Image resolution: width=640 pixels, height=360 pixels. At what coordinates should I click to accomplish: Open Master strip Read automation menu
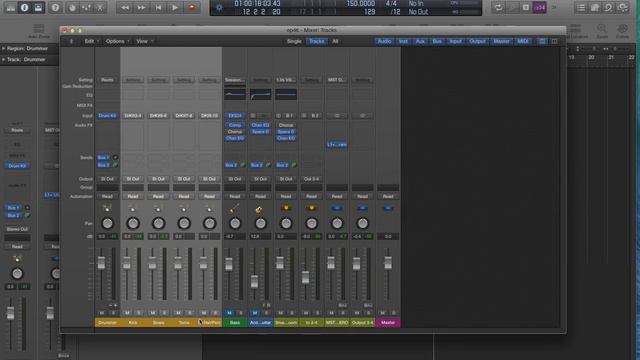(388, 197)
